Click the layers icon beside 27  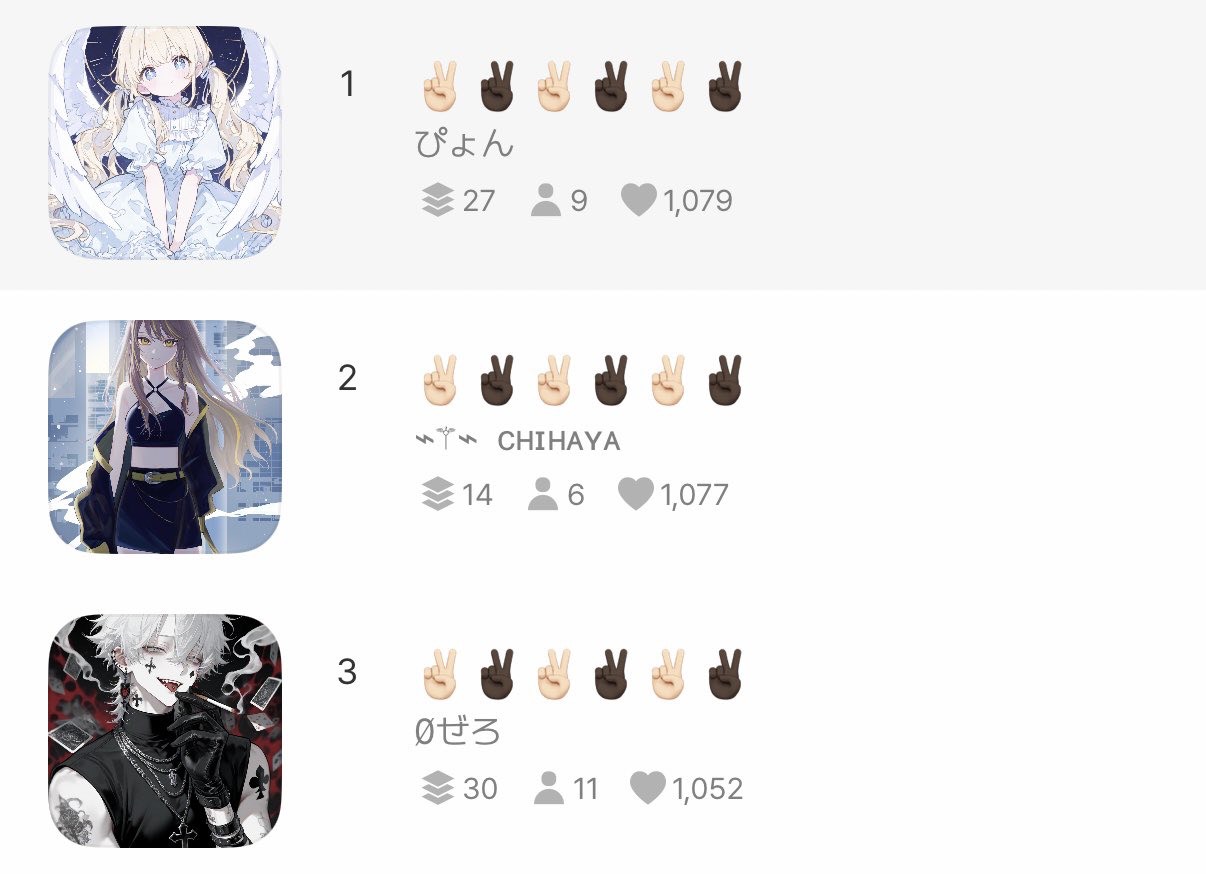pyautogui.click(x=438, y=200)
